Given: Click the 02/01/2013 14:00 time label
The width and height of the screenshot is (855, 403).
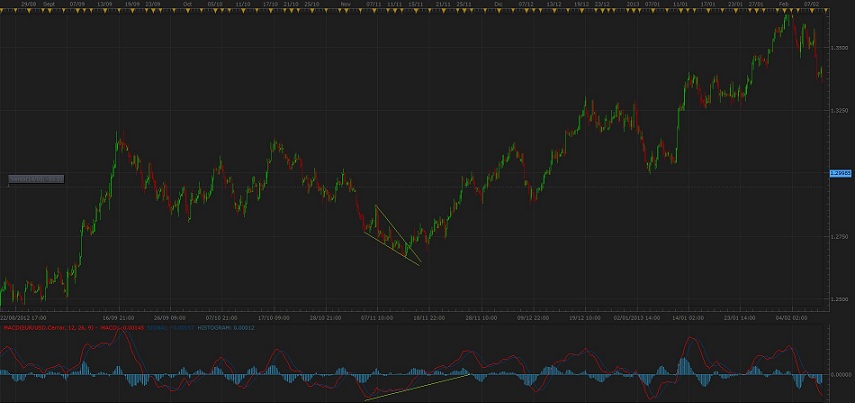Looking at the screenshot, I should 636,317.
